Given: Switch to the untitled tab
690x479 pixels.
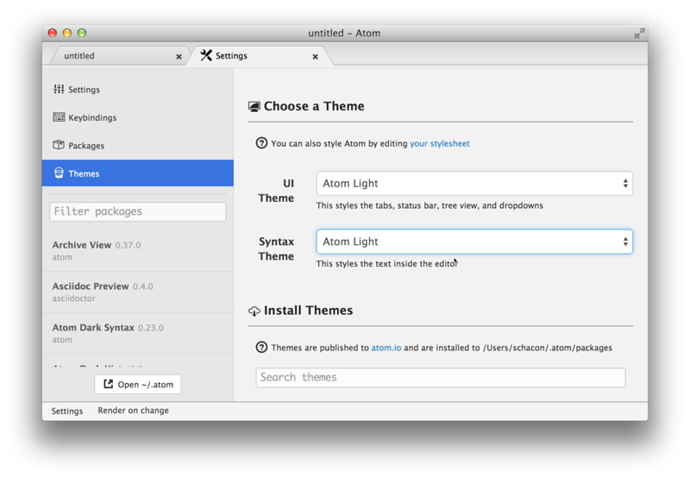Looking at the screenshot, I should [x=110, y=56].
